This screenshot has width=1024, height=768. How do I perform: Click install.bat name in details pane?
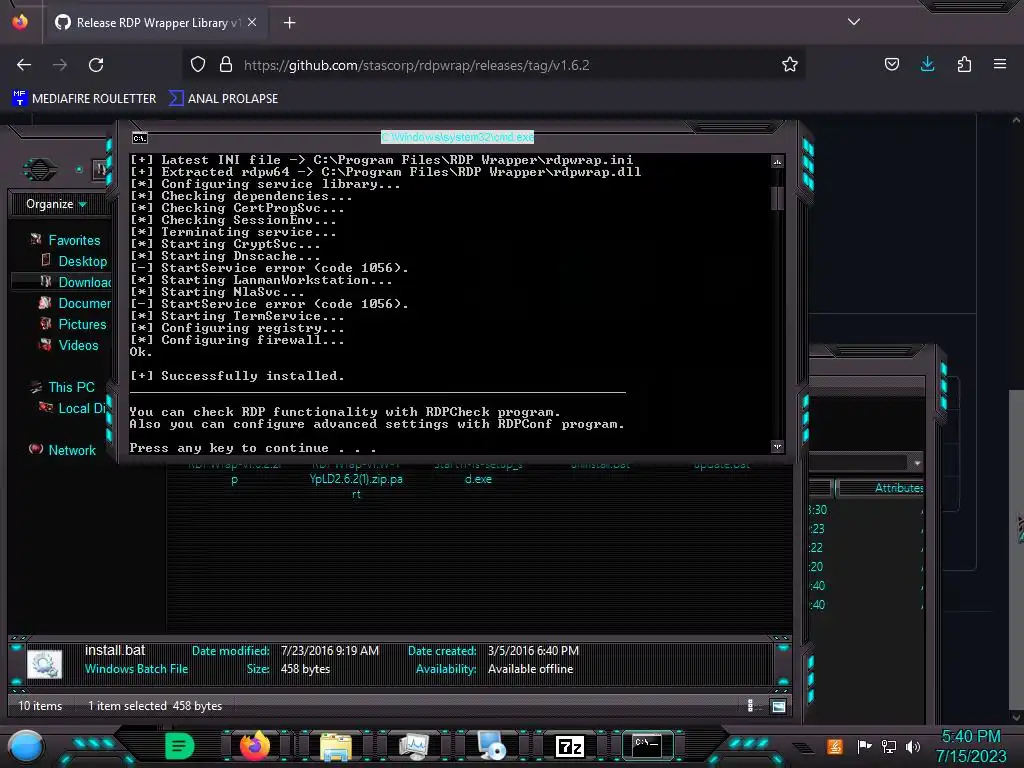click(115, 650)
